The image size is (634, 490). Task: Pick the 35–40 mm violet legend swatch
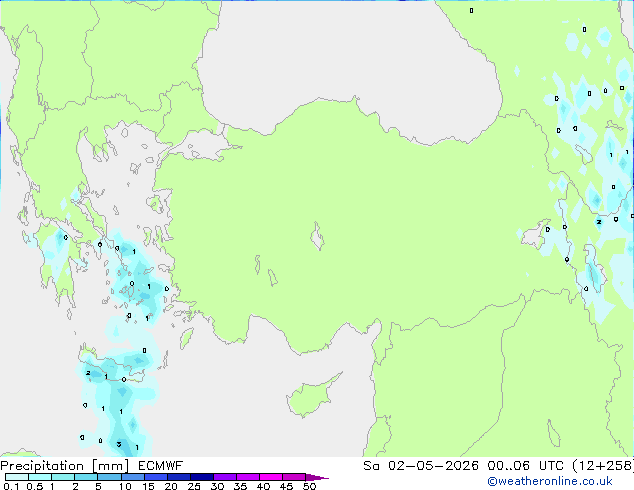[247, 477]
